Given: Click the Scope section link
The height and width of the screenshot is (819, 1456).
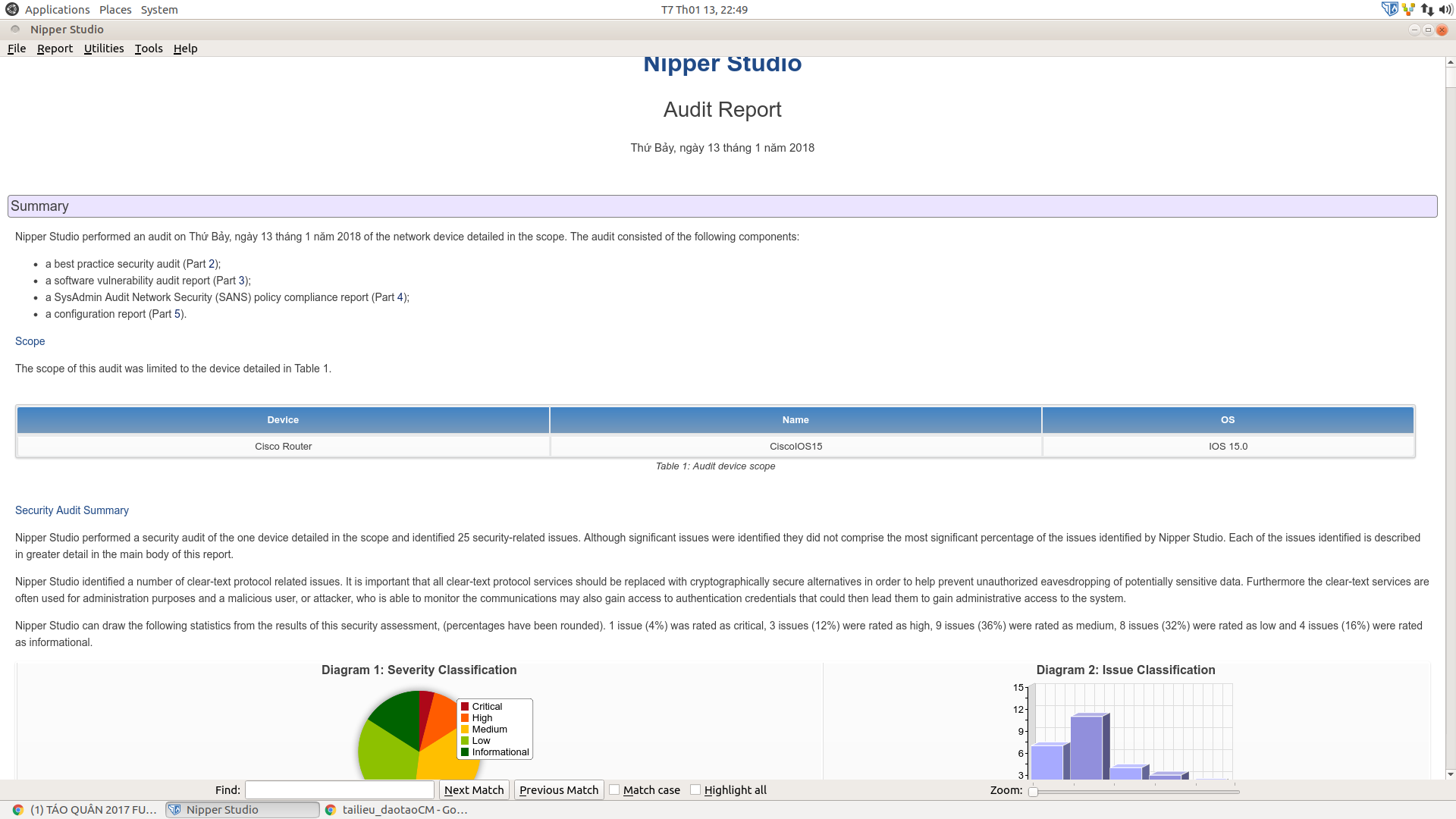Looking at the screenshot, I should click(x=30, y=341).
